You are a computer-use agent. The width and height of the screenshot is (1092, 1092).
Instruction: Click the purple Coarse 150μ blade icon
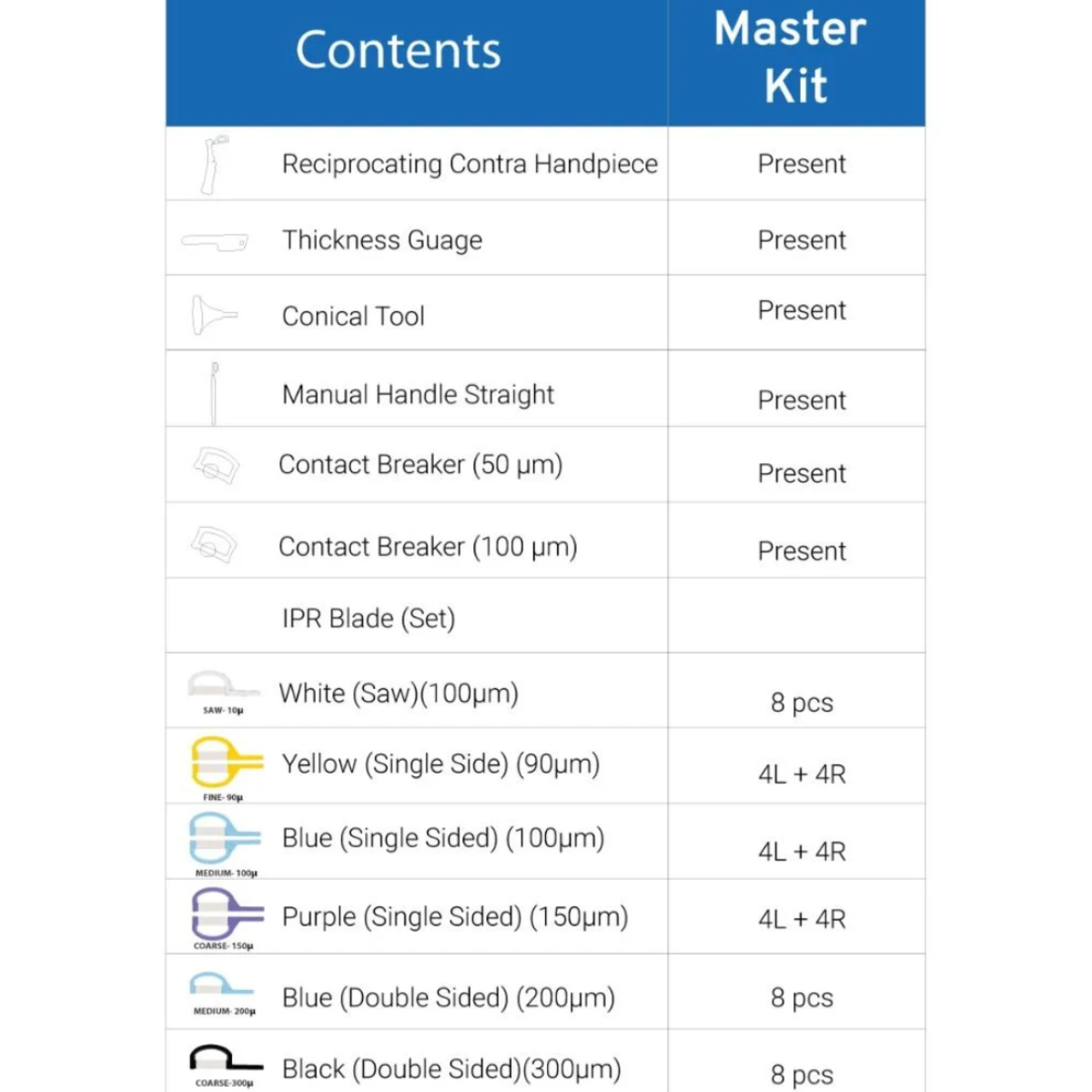click(226, 914)
